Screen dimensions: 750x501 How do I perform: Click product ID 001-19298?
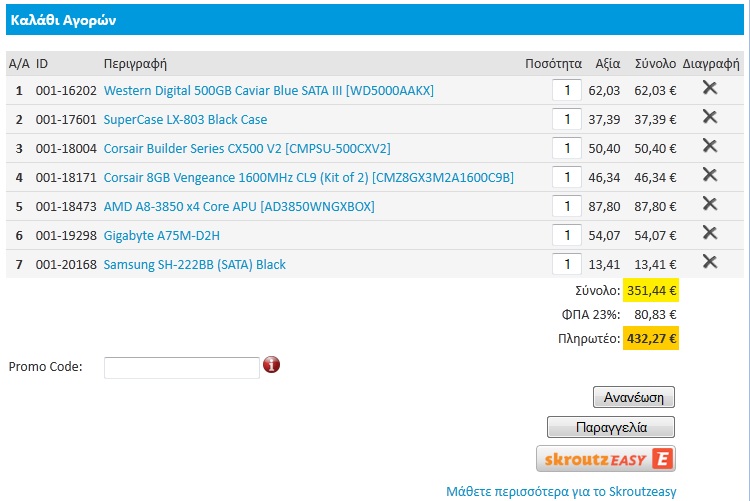(x=66, y=235)
